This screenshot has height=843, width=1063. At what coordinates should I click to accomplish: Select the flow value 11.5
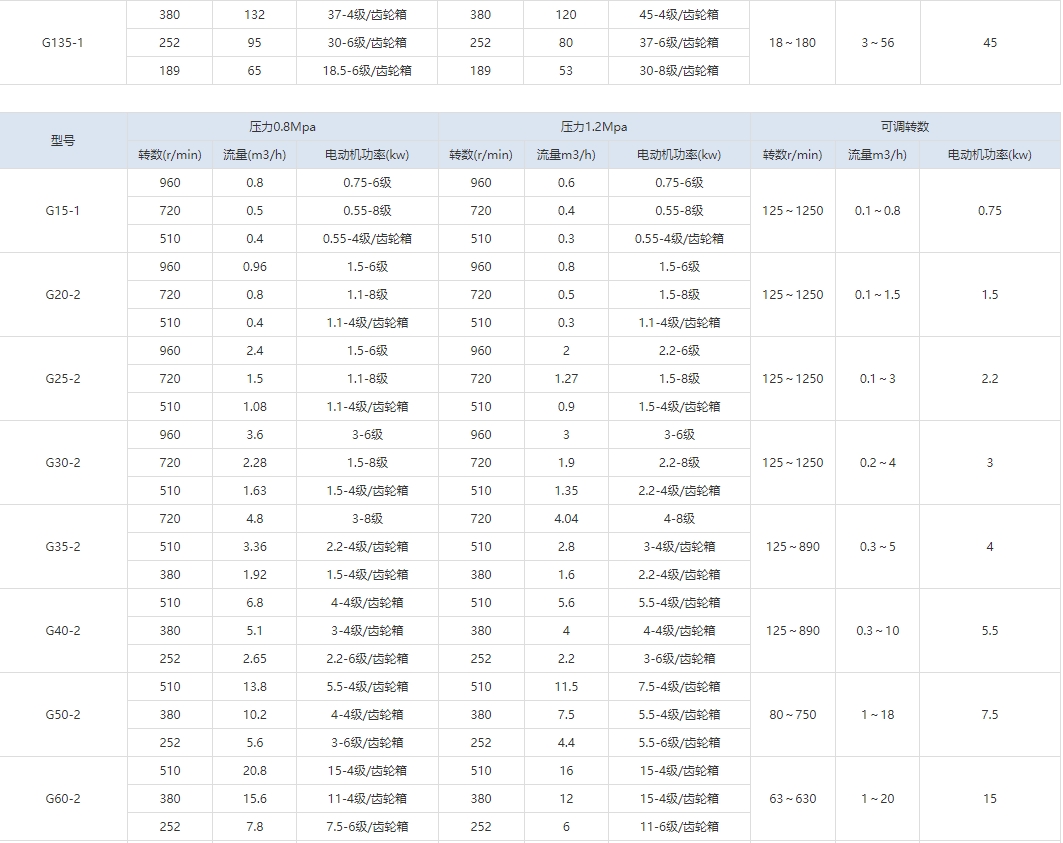[x=566, y=687]
